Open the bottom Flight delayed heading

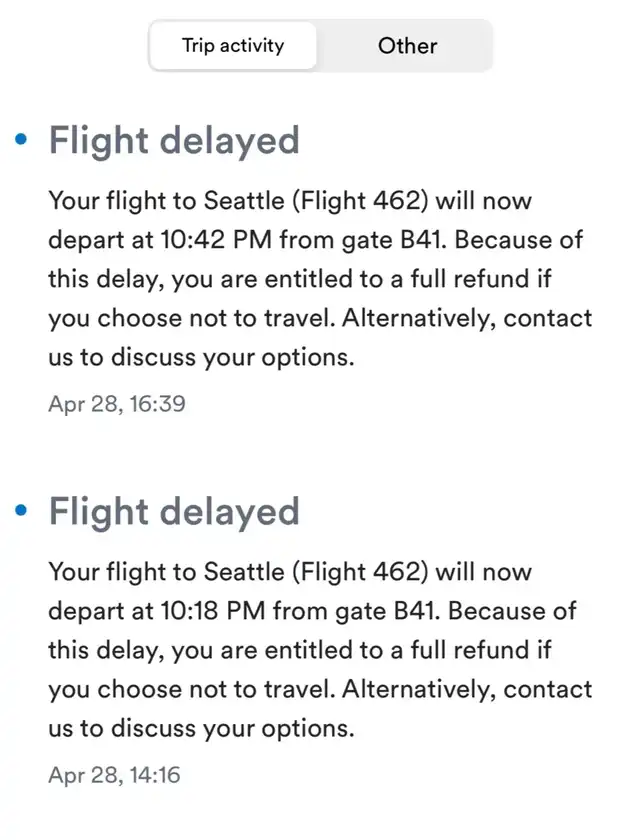click(x=174, y=512)
